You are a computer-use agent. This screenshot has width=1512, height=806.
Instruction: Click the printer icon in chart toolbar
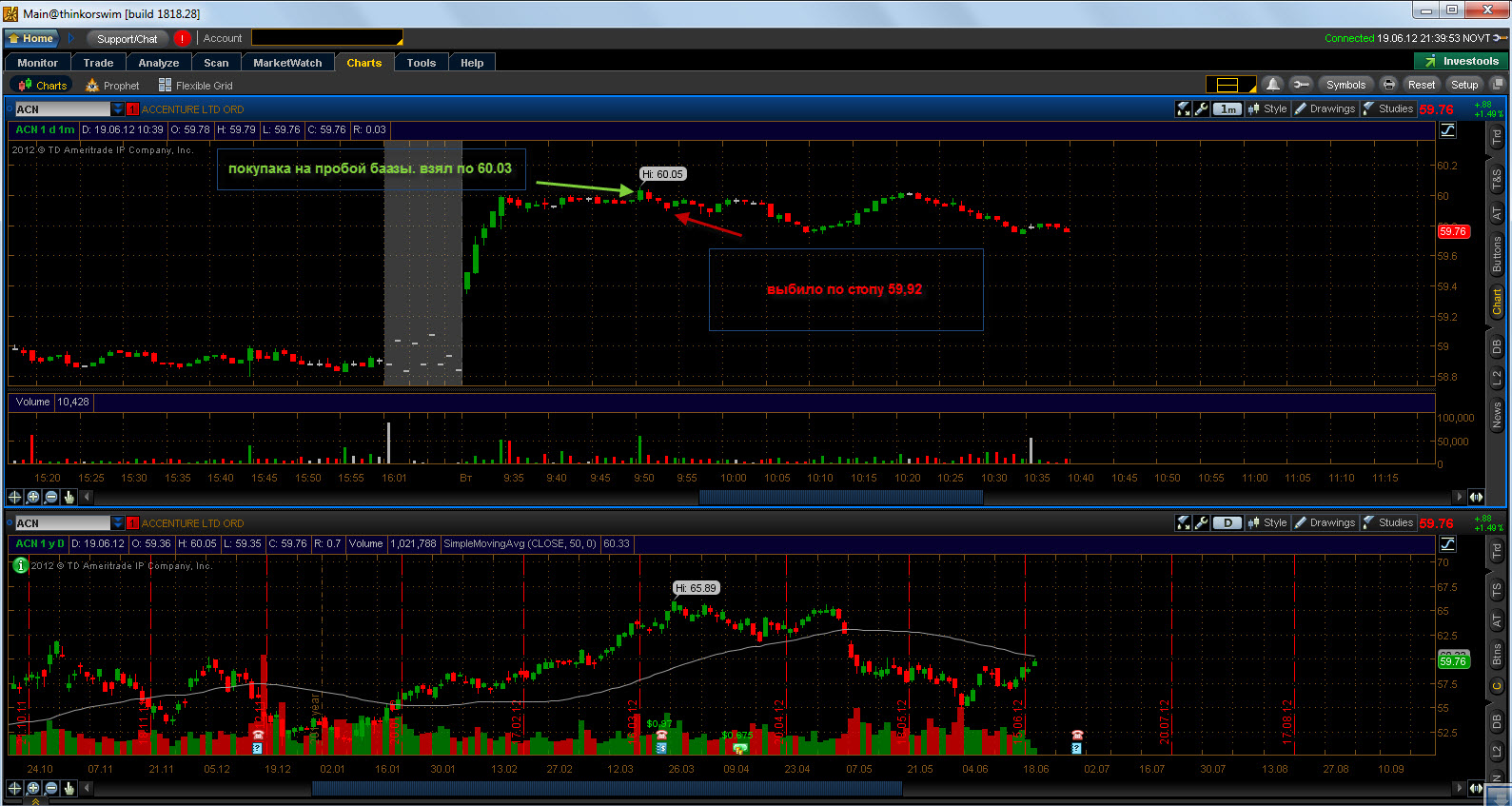(1389, 85)
